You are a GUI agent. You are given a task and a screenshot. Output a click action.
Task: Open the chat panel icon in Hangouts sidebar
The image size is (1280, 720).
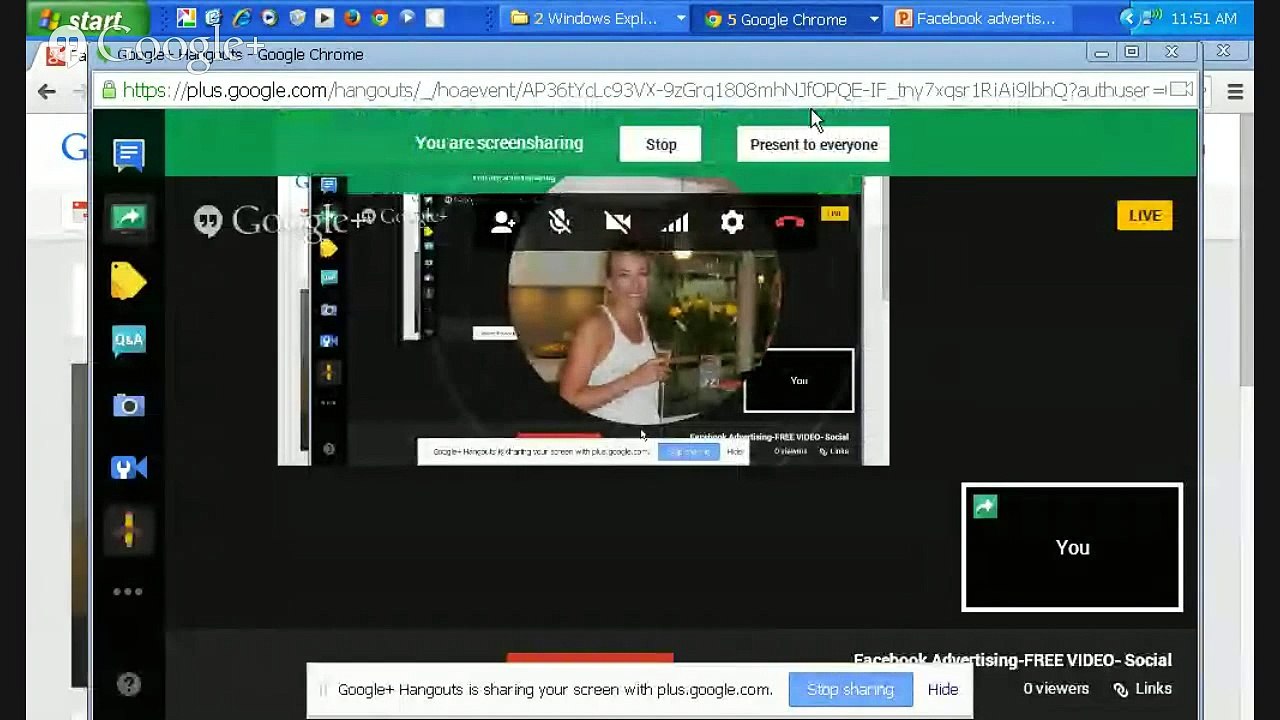click(x=128, y=155)
